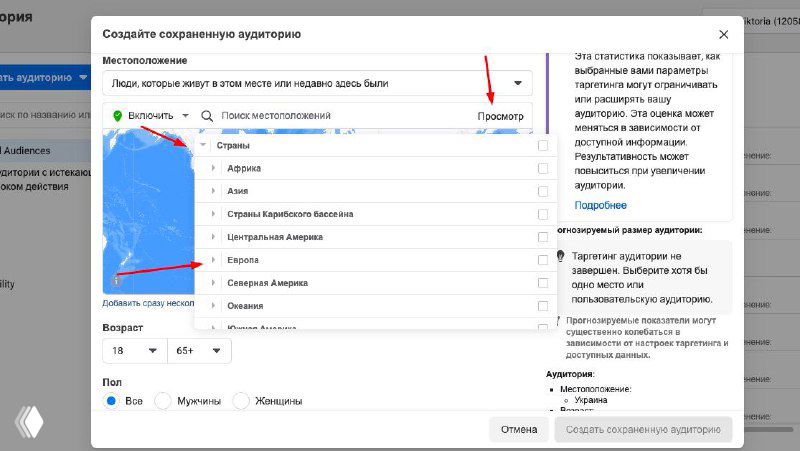
Task: Click background audience name search field
Action: pos(45,115)
